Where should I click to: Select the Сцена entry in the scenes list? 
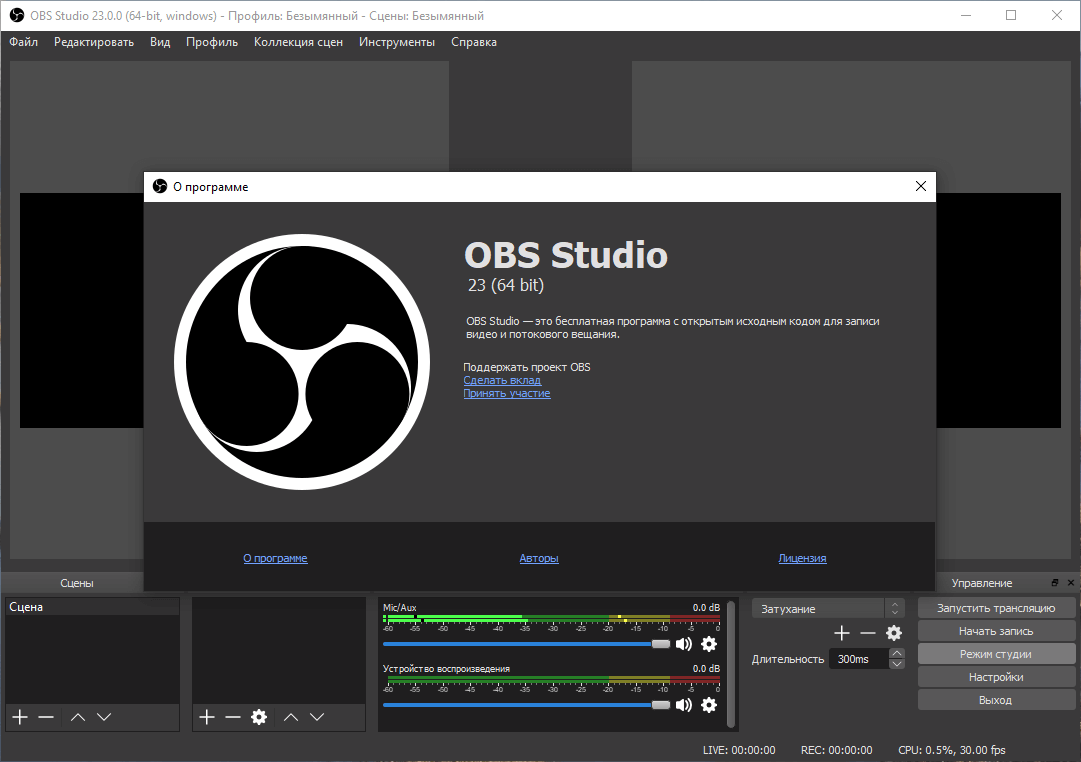click(x=90, y=606)
